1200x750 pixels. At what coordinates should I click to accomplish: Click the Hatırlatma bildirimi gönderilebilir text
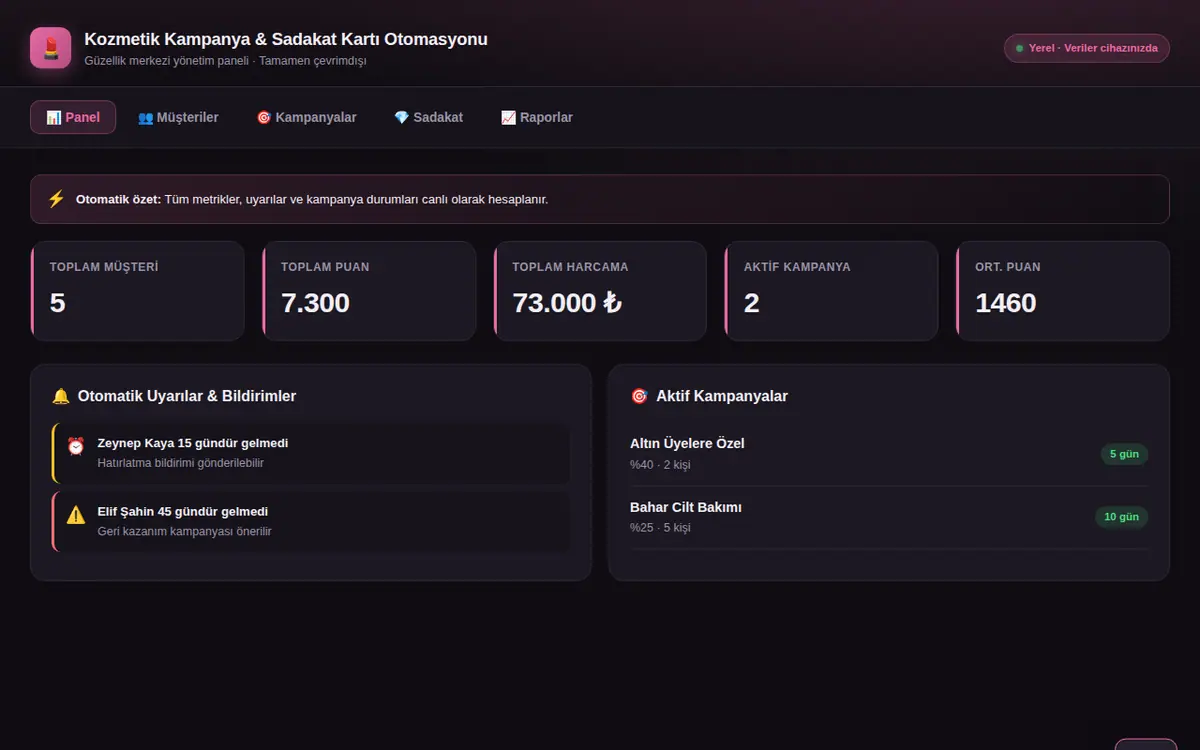tap(181, 463)
